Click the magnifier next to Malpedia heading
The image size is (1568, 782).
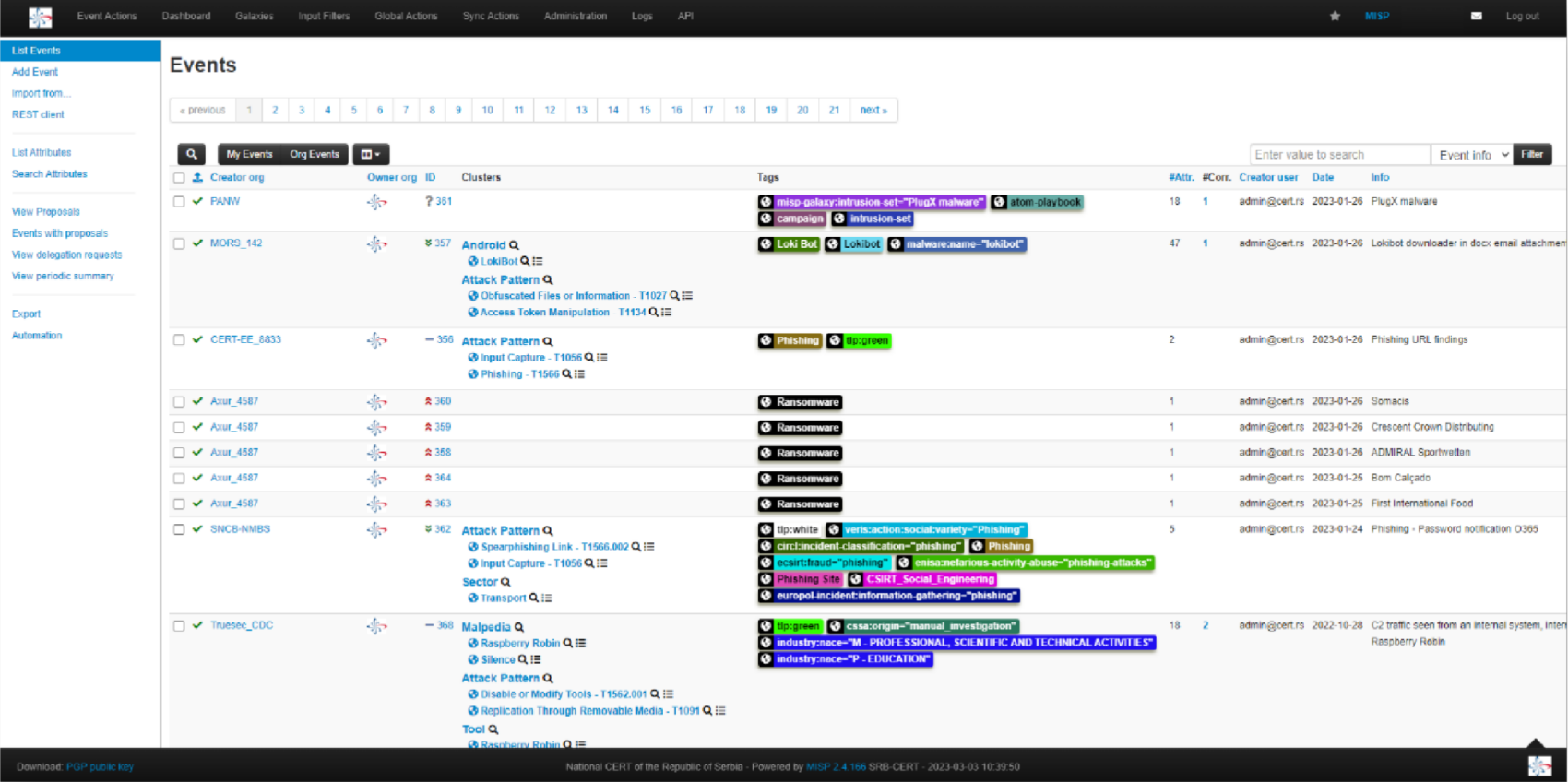click(518, 627)
